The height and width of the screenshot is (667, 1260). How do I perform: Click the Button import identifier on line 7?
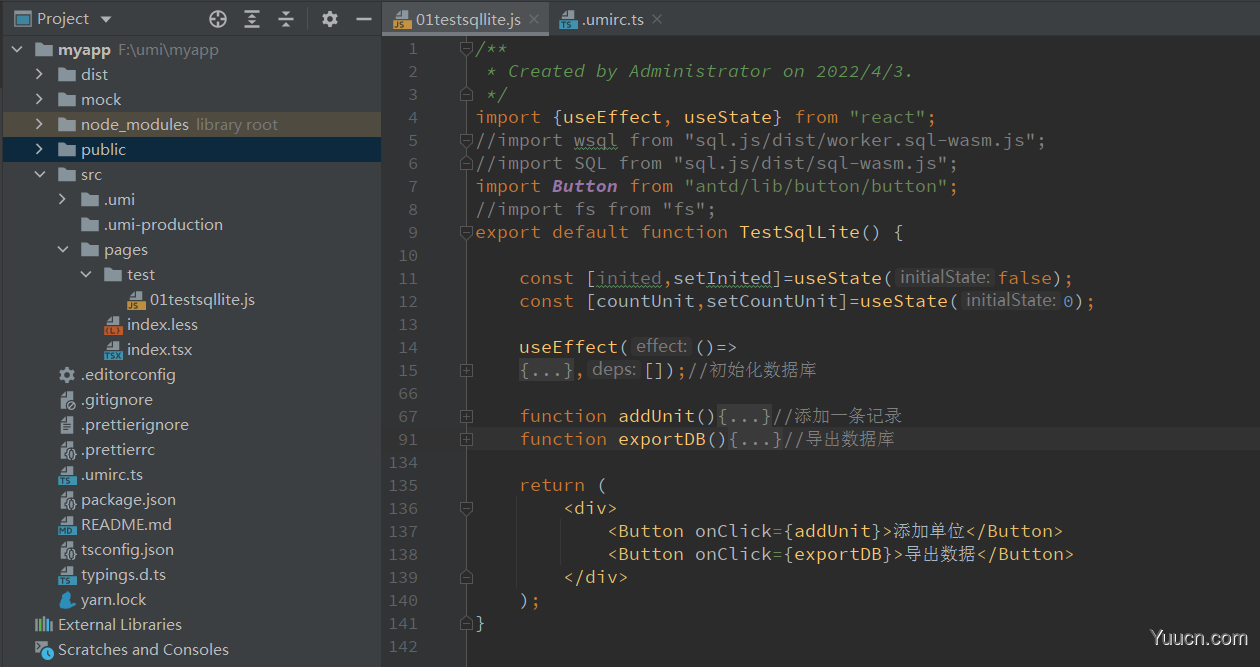pos(585,186)
